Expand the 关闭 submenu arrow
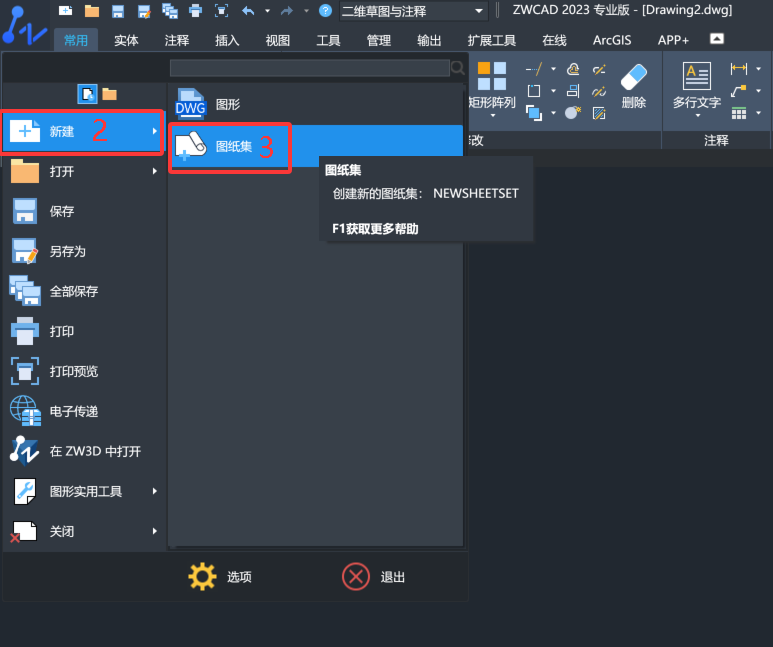773x647 pixels. click(x=155, y=531)
